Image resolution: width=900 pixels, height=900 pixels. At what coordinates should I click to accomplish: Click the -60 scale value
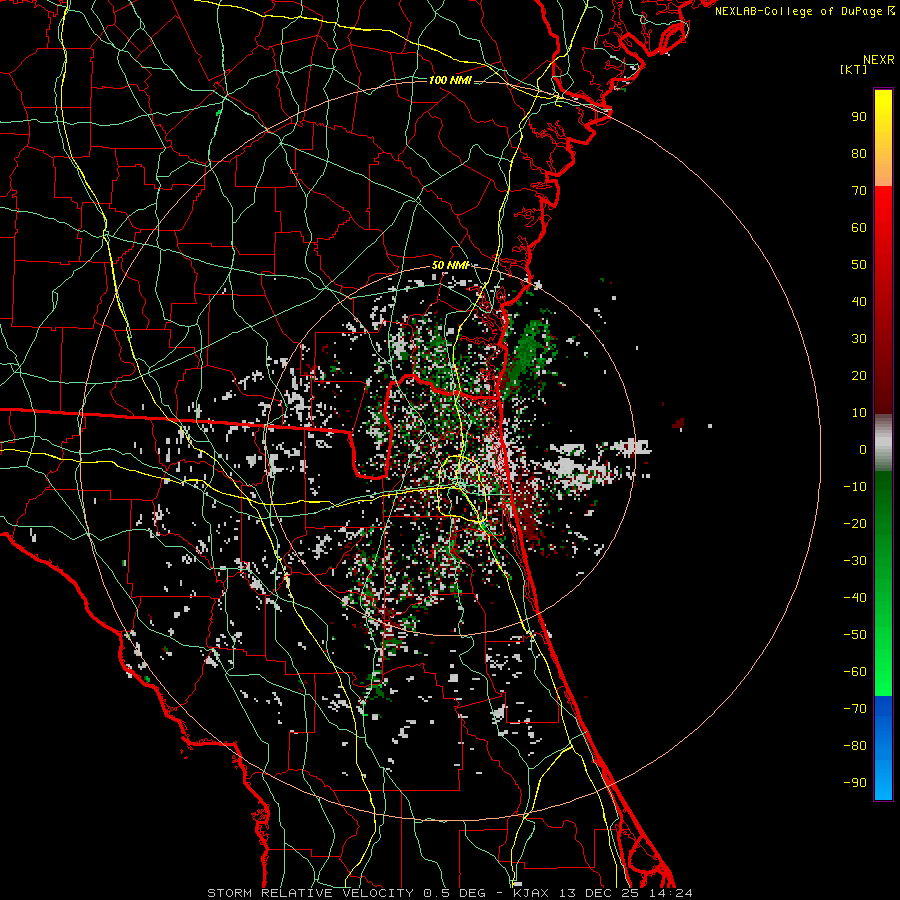click(855, 672)
